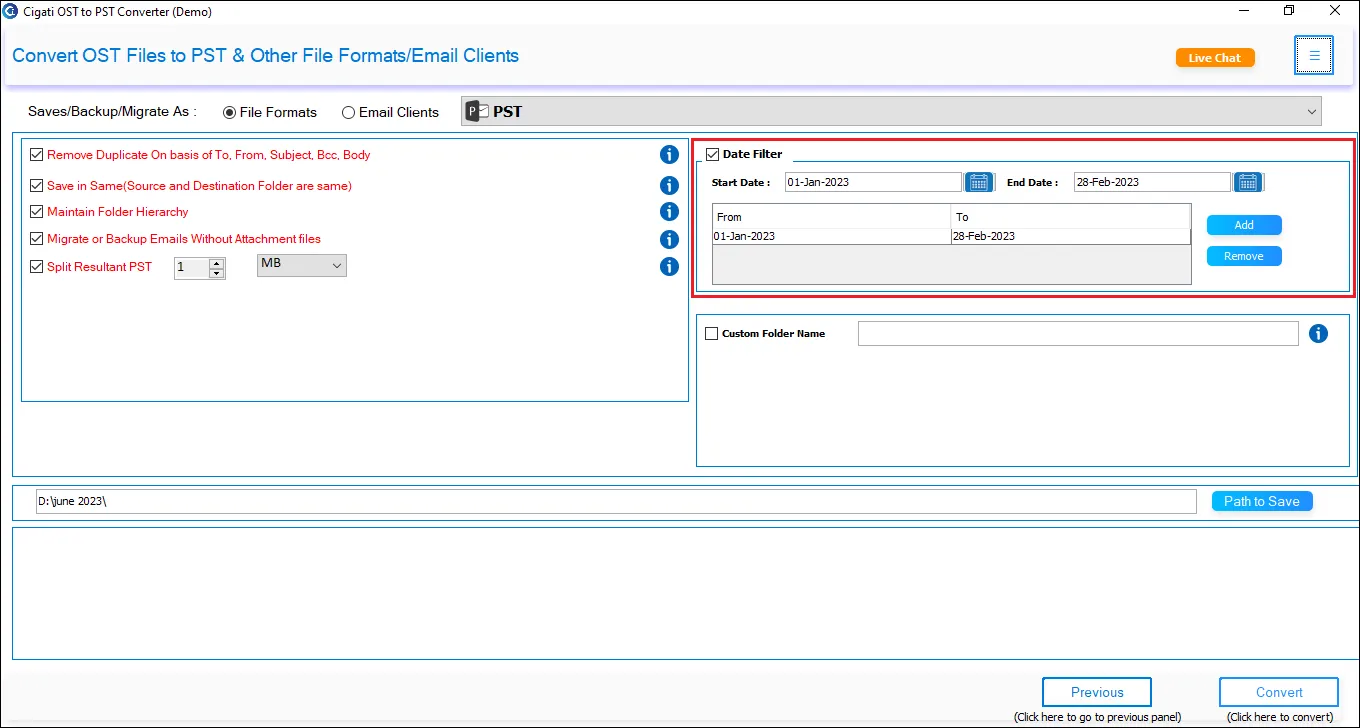The height and width of the screenshot is (728, 1360).
Task: Increase split size with up arrow
Action: click(x=216, y=263)
